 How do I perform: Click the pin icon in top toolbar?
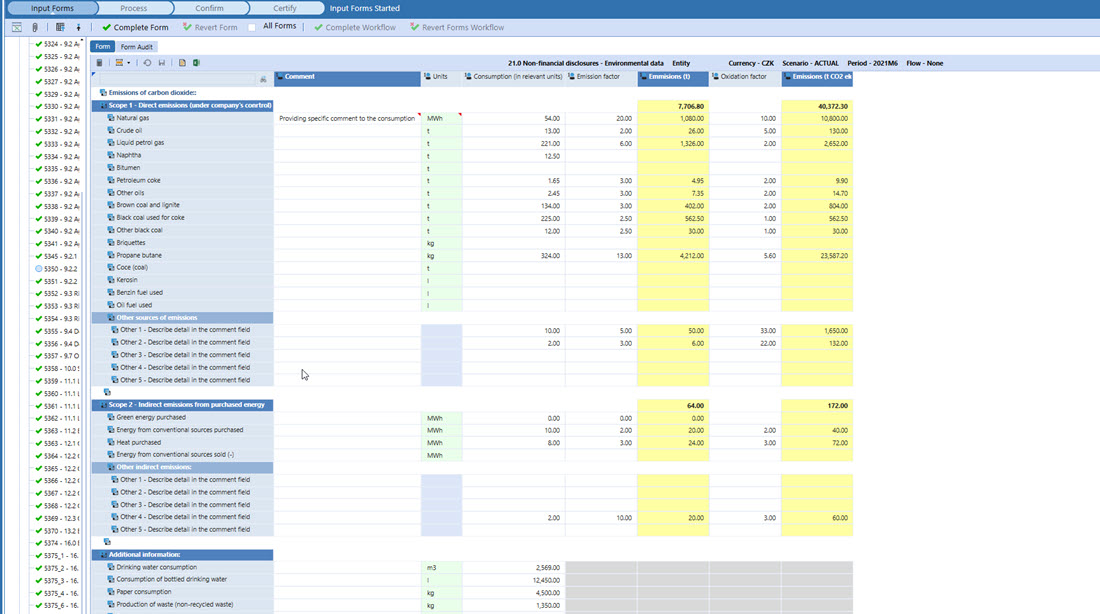tap(78, 27)
